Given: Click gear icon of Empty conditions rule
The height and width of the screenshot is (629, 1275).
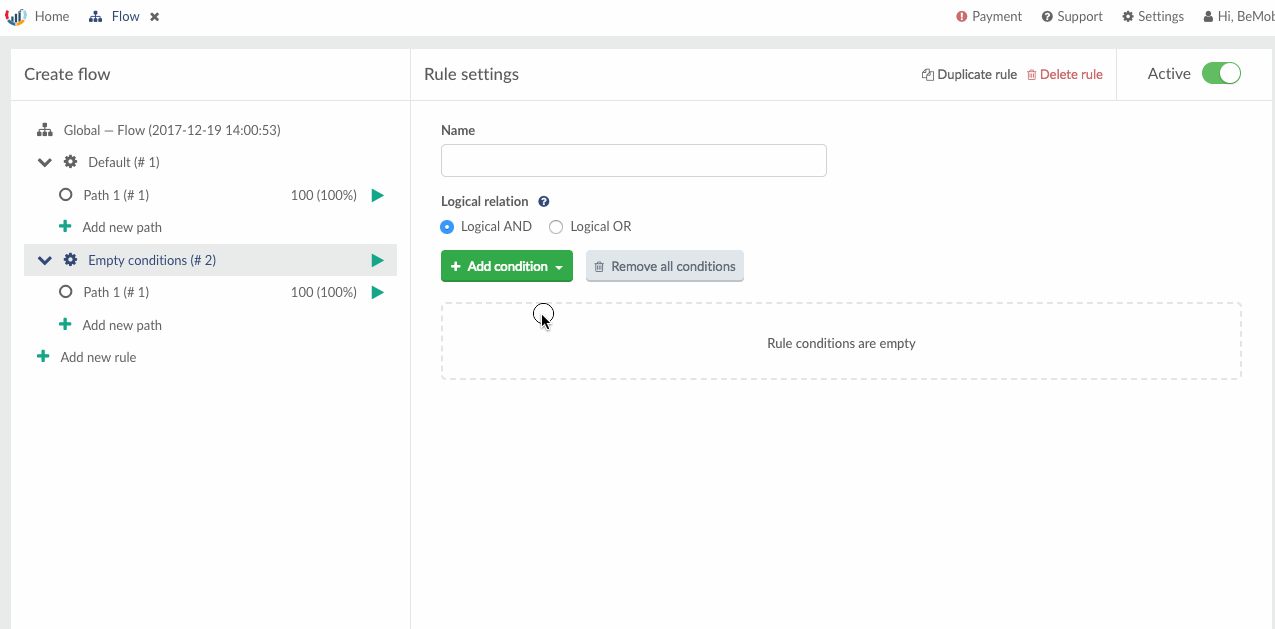Looking at the screenshot, I should 70,260.
